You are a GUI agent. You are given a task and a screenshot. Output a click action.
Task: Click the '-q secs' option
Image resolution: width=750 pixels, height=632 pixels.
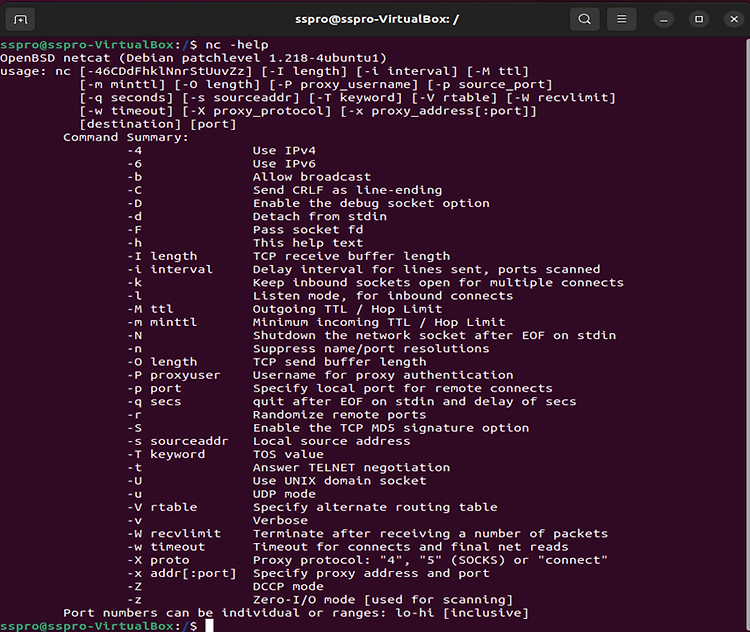coord(154,401)
